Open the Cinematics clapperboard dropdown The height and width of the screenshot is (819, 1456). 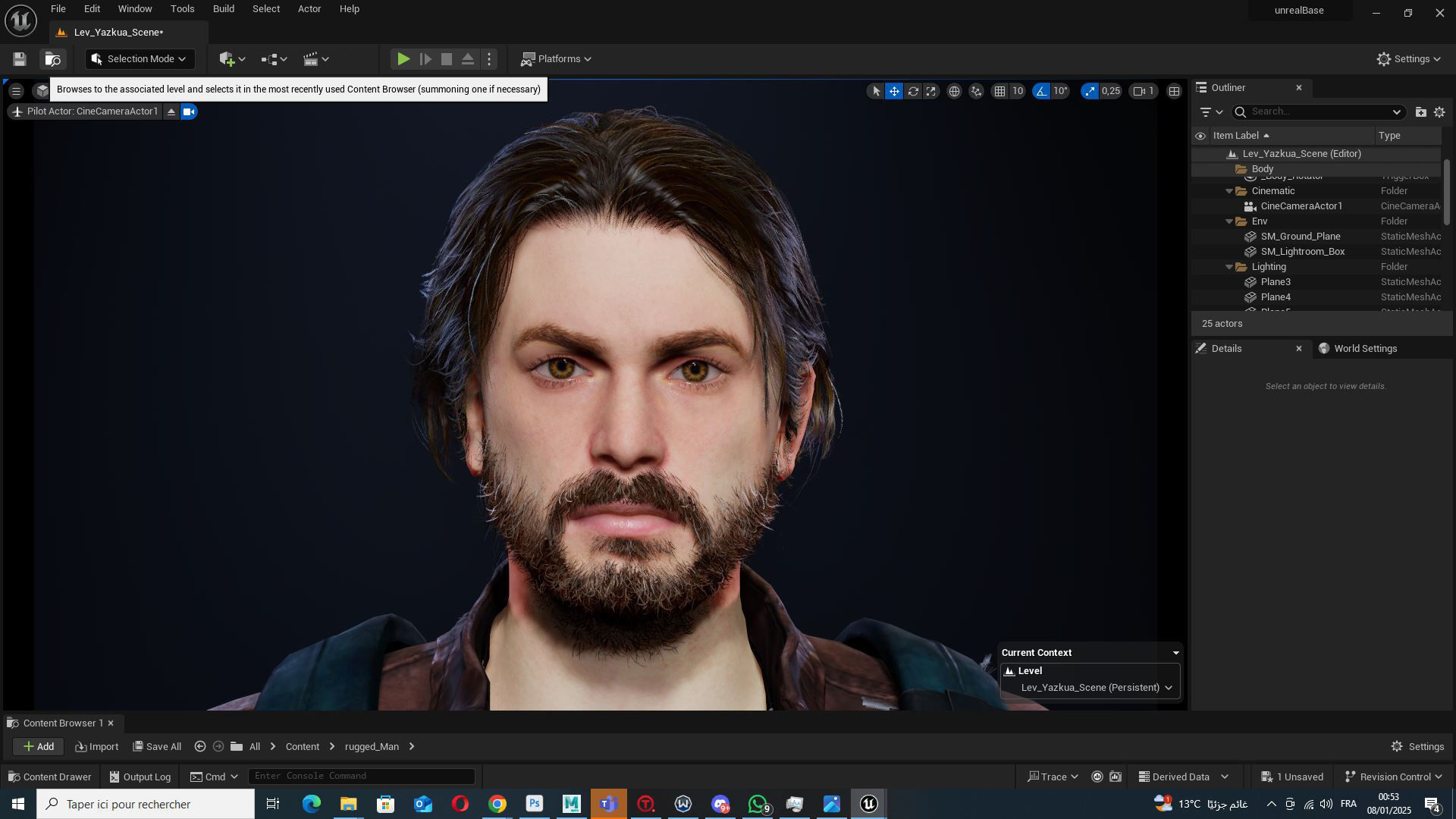point(315,59)
